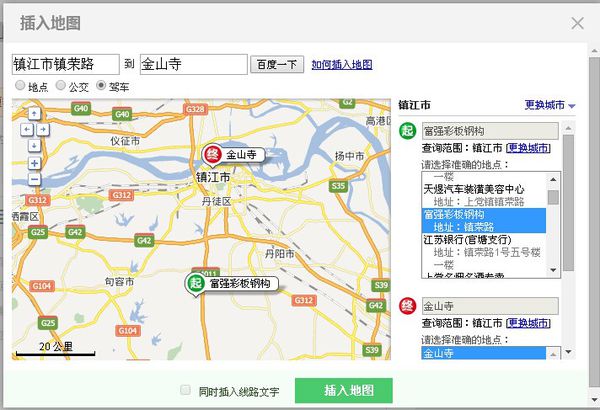Select the 地点 radio option
The height and width of the screenshot is (410, 600).
20,86
